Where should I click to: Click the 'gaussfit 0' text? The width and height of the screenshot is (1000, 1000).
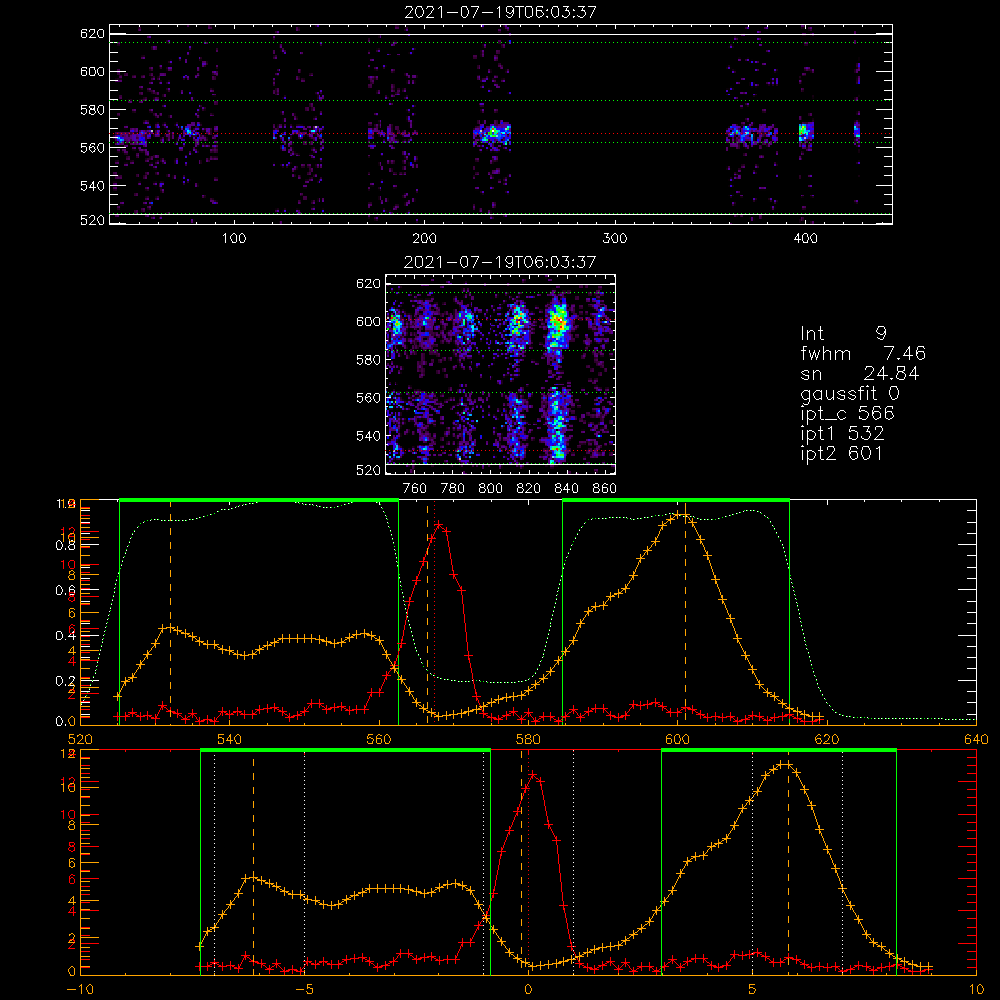(849, 394)
